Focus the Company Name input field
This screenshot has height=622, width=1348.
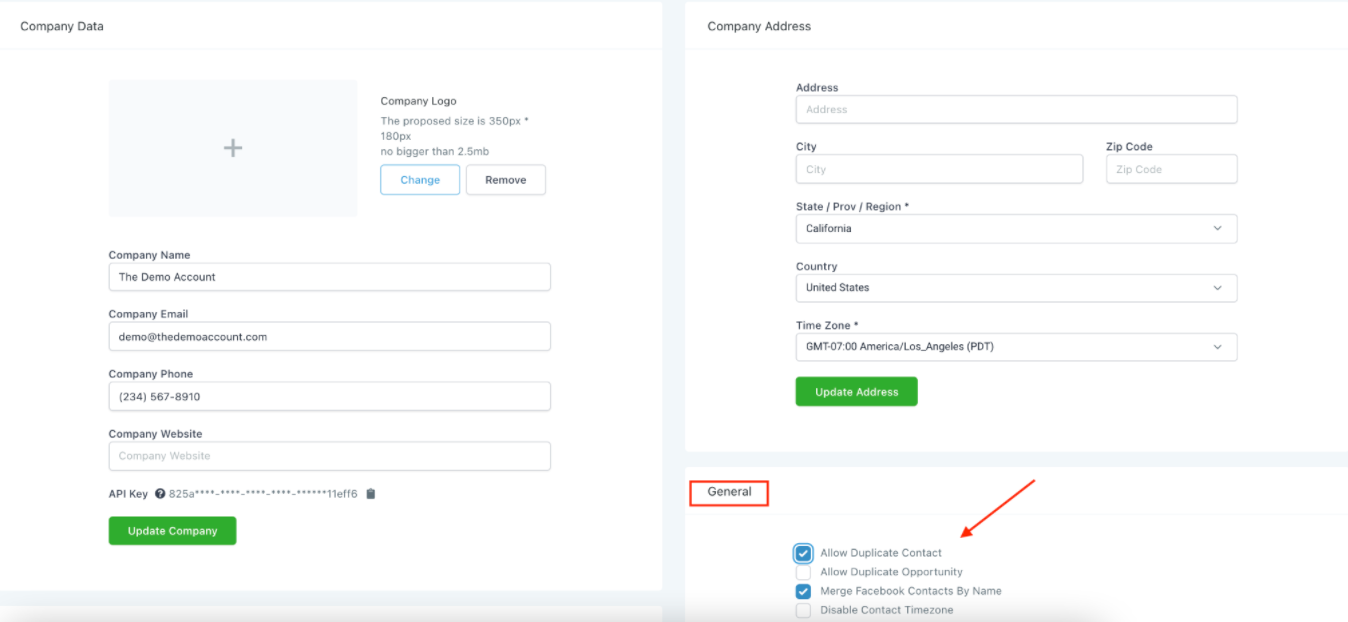329,277
